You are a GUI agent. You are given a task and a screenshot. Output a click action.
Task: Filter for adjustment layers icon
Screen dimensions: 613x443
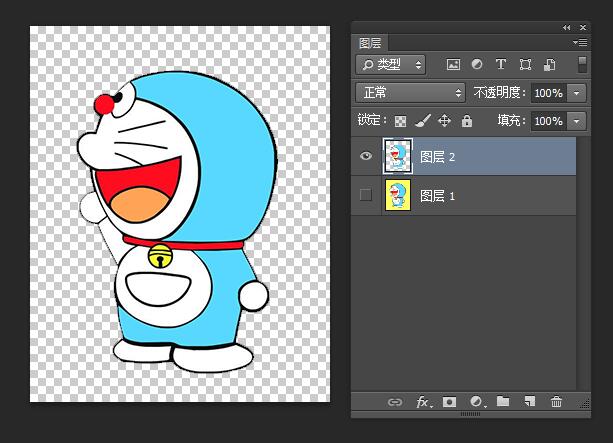coord(477,64)
